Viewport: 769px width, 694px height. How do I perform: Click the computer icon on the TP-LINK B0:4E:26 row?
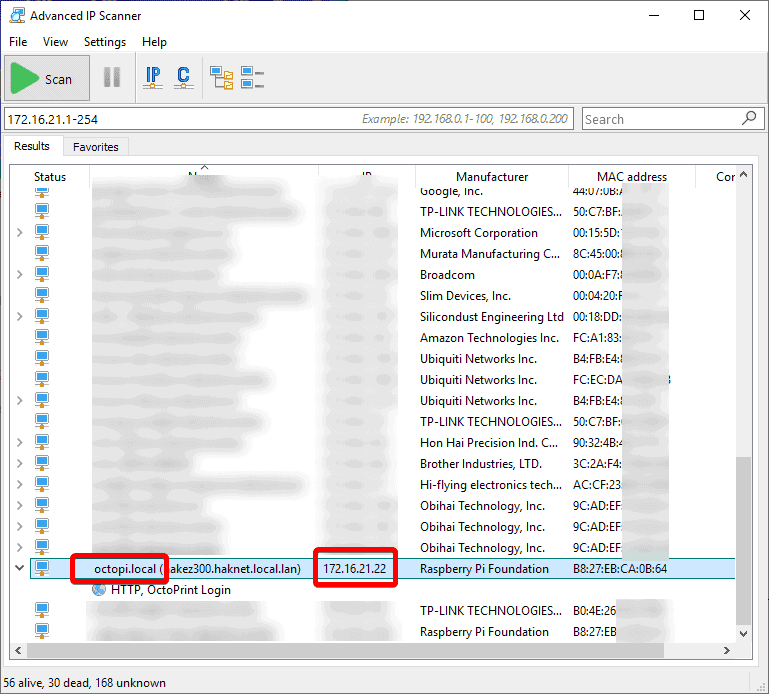42,610
